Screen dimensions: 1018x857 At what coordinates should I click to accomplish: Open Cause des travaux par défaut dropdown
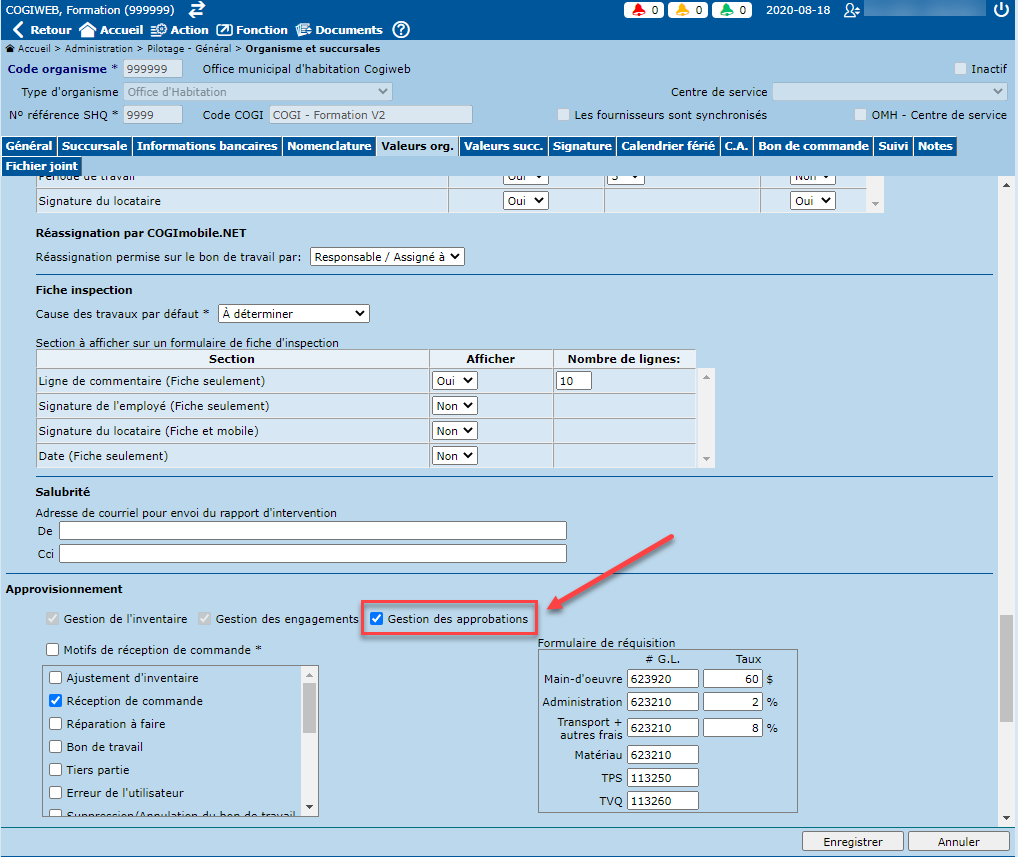pos(294,314)
